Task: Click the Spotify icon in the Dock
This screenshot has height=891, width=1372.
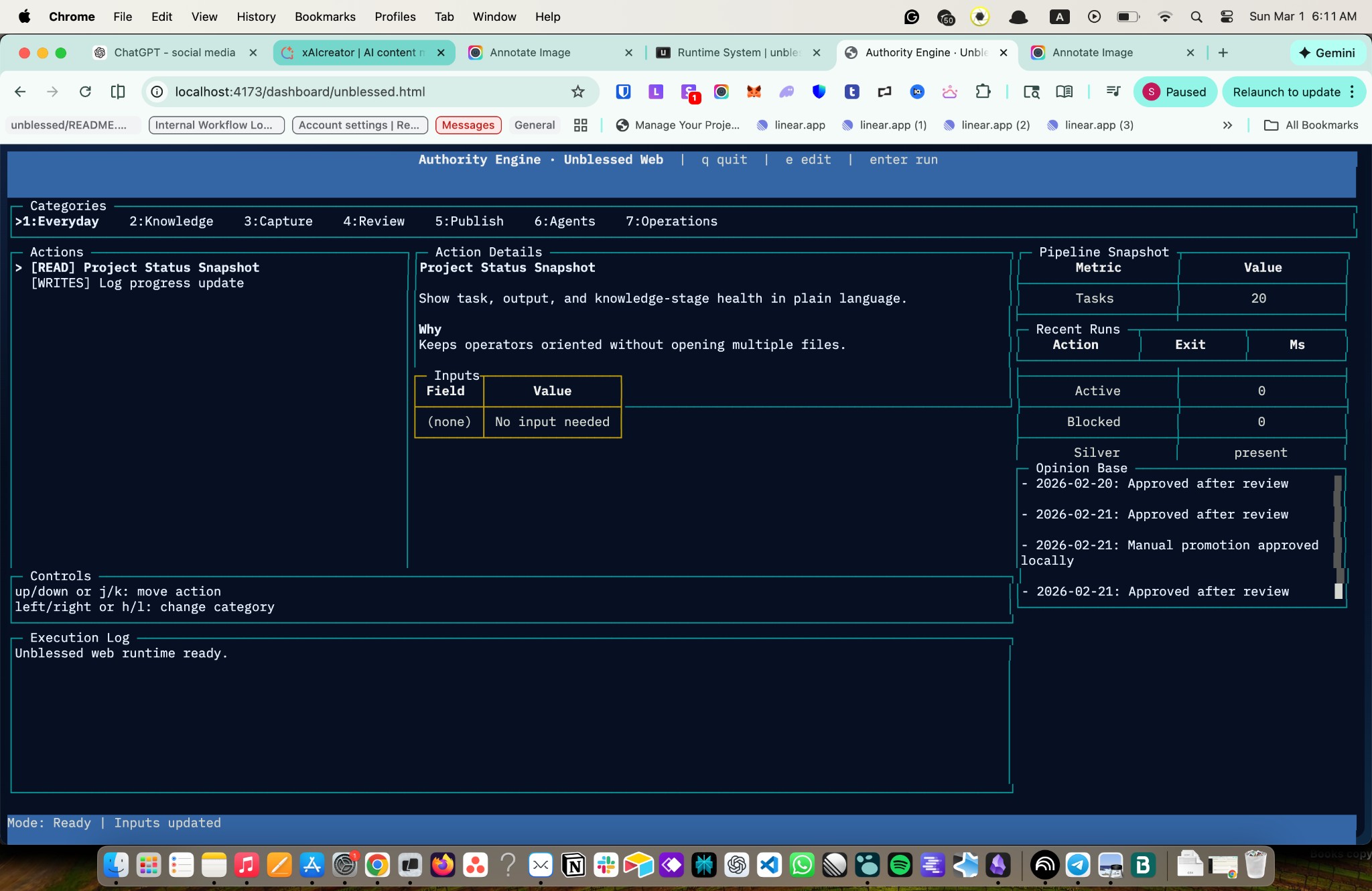Action: pyautogui.click(x=900, y=865)
